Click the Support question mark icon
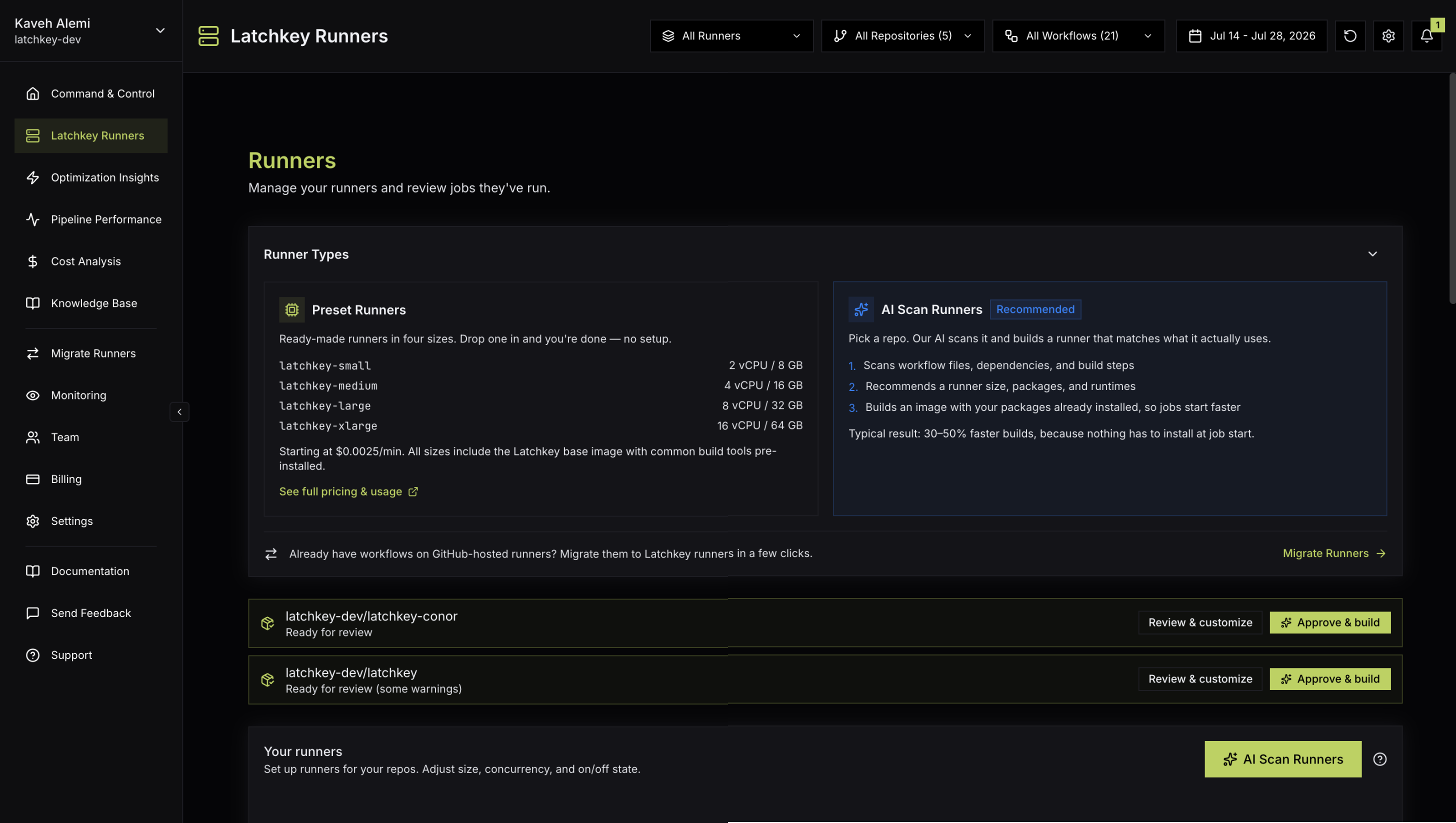This screenshot has width=1456, height=823. [x=33, y=654]
